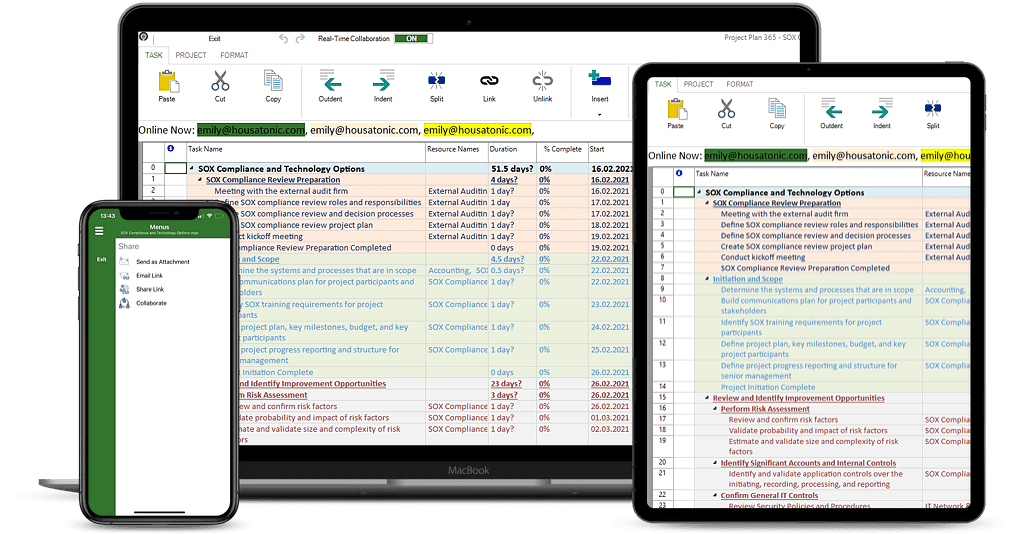The image size is (1012, 534).
Task: Tap the Send as Attachment envelope icon on iPhone
Action: point(125,262)
